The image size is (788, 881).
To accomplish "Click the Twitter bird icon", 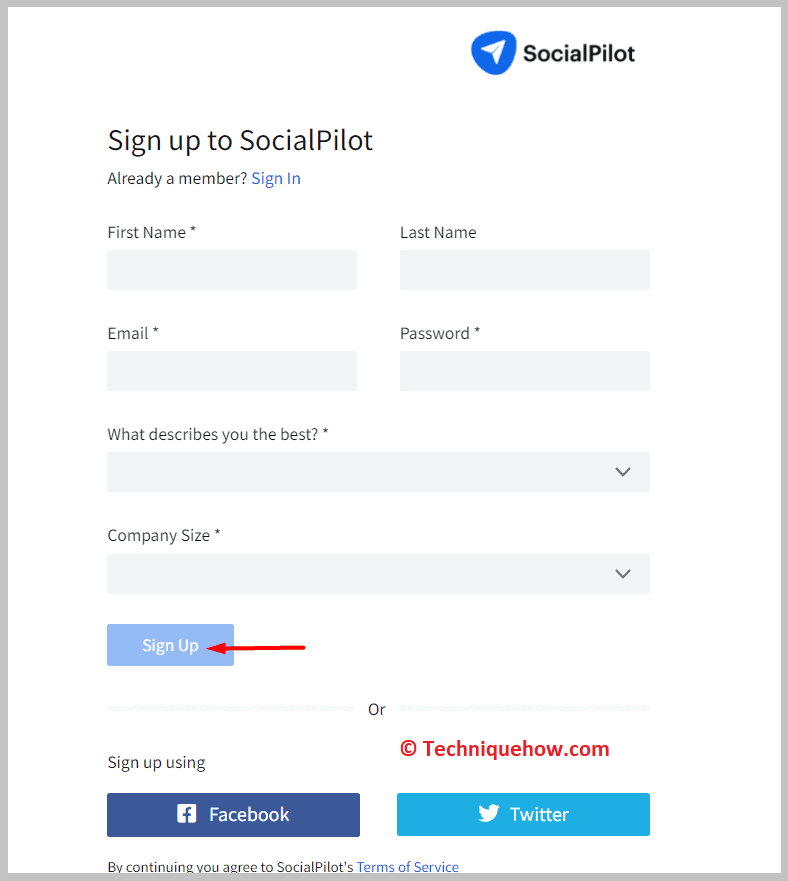I will [488, 814].
